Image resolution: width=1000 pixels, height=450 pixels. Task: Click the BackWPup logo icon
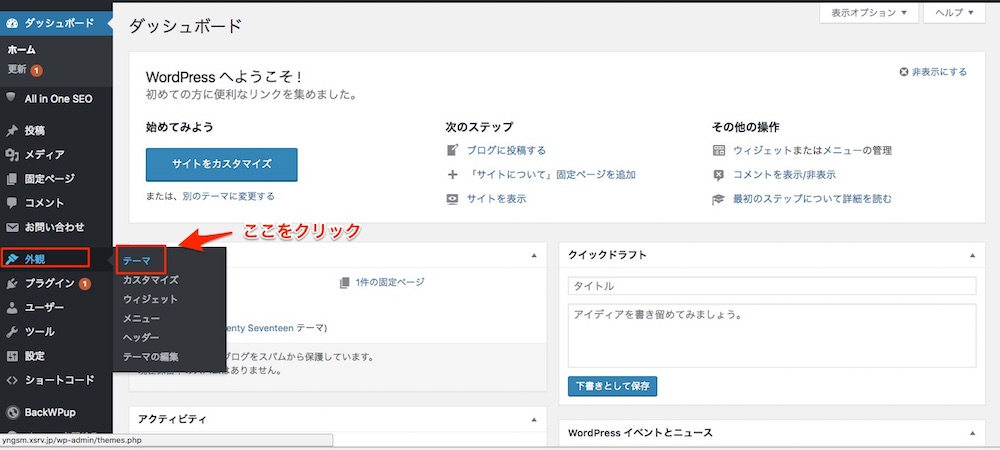pos(11,412)
